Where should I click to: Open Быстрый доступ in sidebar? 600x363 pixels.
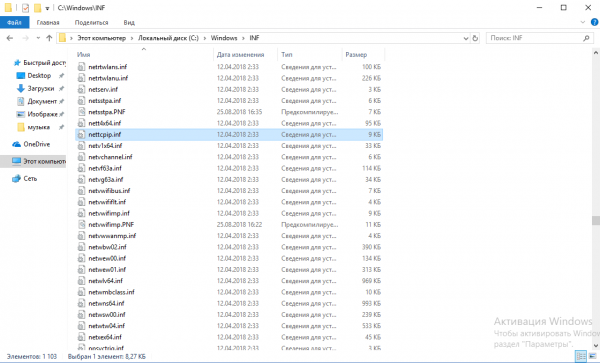coord(40,63)
